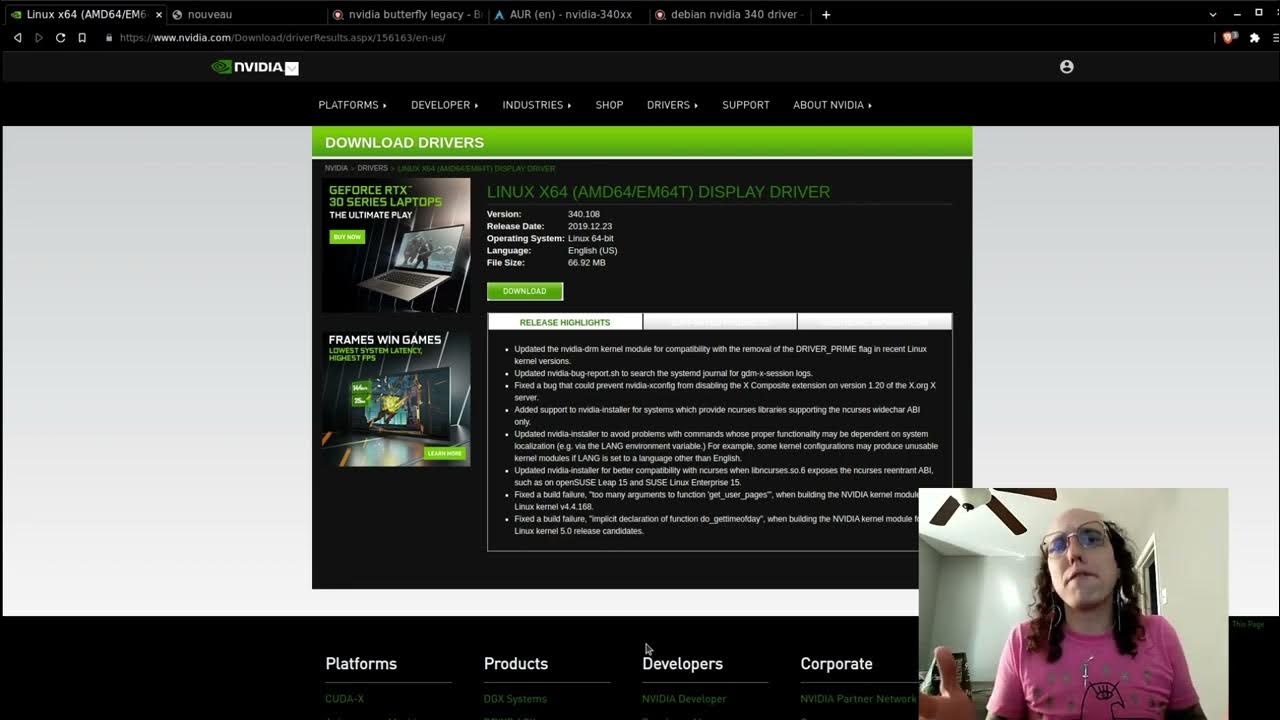Reload the page with the refresh icon
Viewport: 1280px width, 720px height.
point(60,38)
